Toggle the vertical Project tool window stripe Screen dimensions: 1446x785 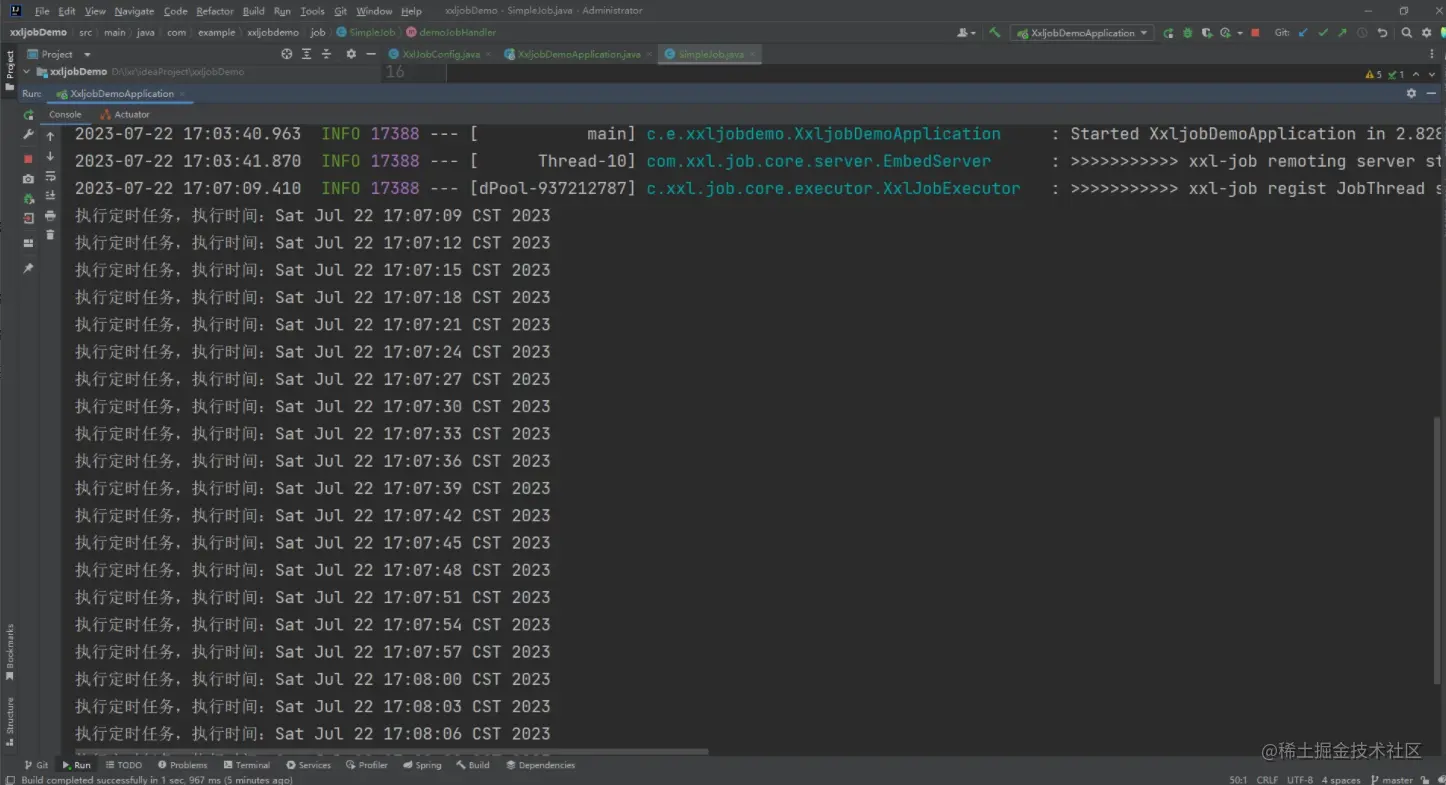pos(10,70)
